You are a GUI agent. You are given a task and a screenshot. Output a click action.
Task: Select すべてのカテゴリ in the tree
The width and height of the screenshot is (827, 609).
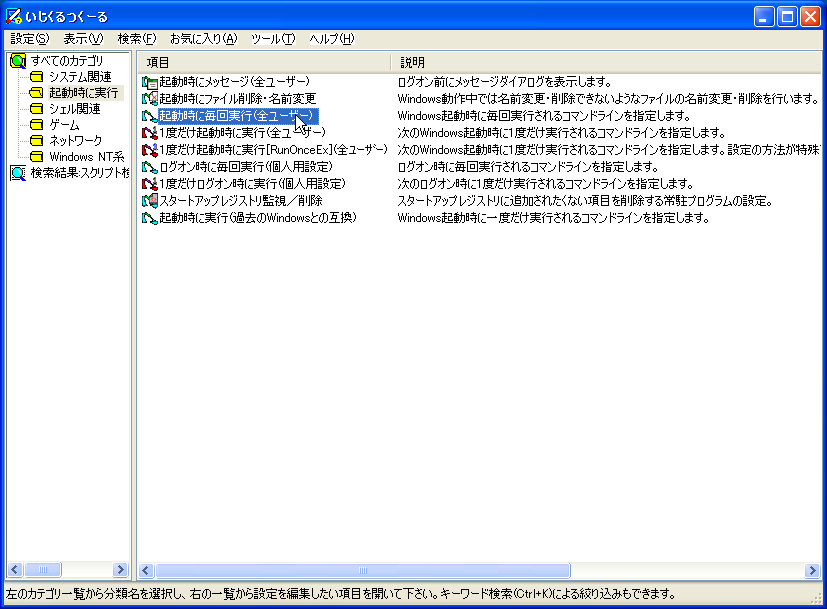pyautogui.click(x=67, y=61)
